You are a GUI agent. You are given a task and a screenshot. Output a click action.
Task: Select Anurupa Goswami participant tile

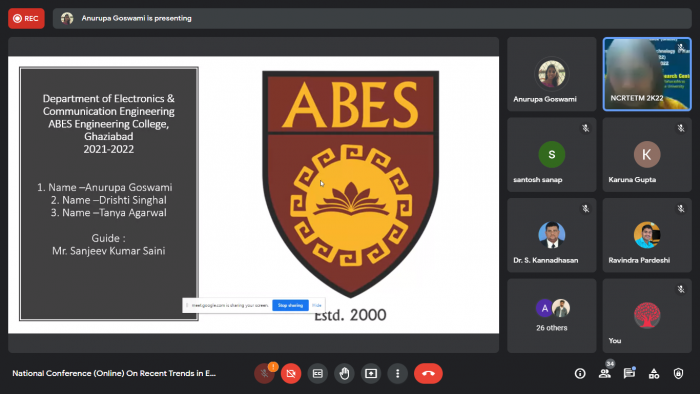click(x=552, y=74)
